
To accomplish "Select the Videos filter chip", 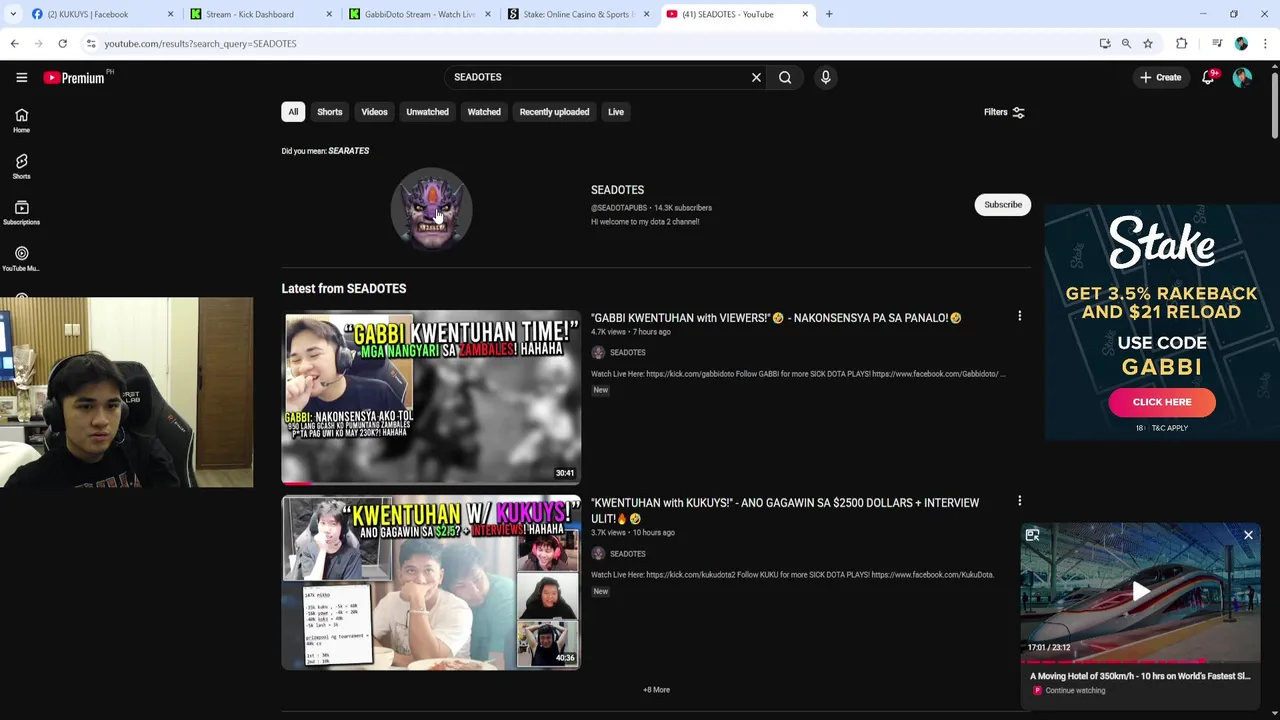I will point(374,112).
